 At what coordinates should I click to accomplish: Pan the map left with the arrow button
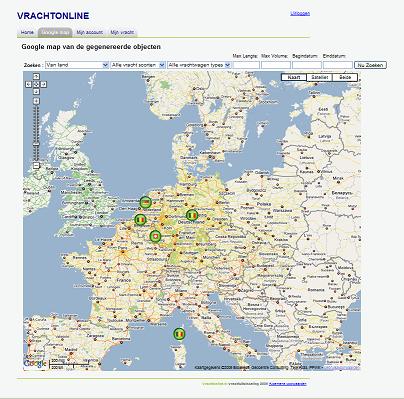point(29,84)
